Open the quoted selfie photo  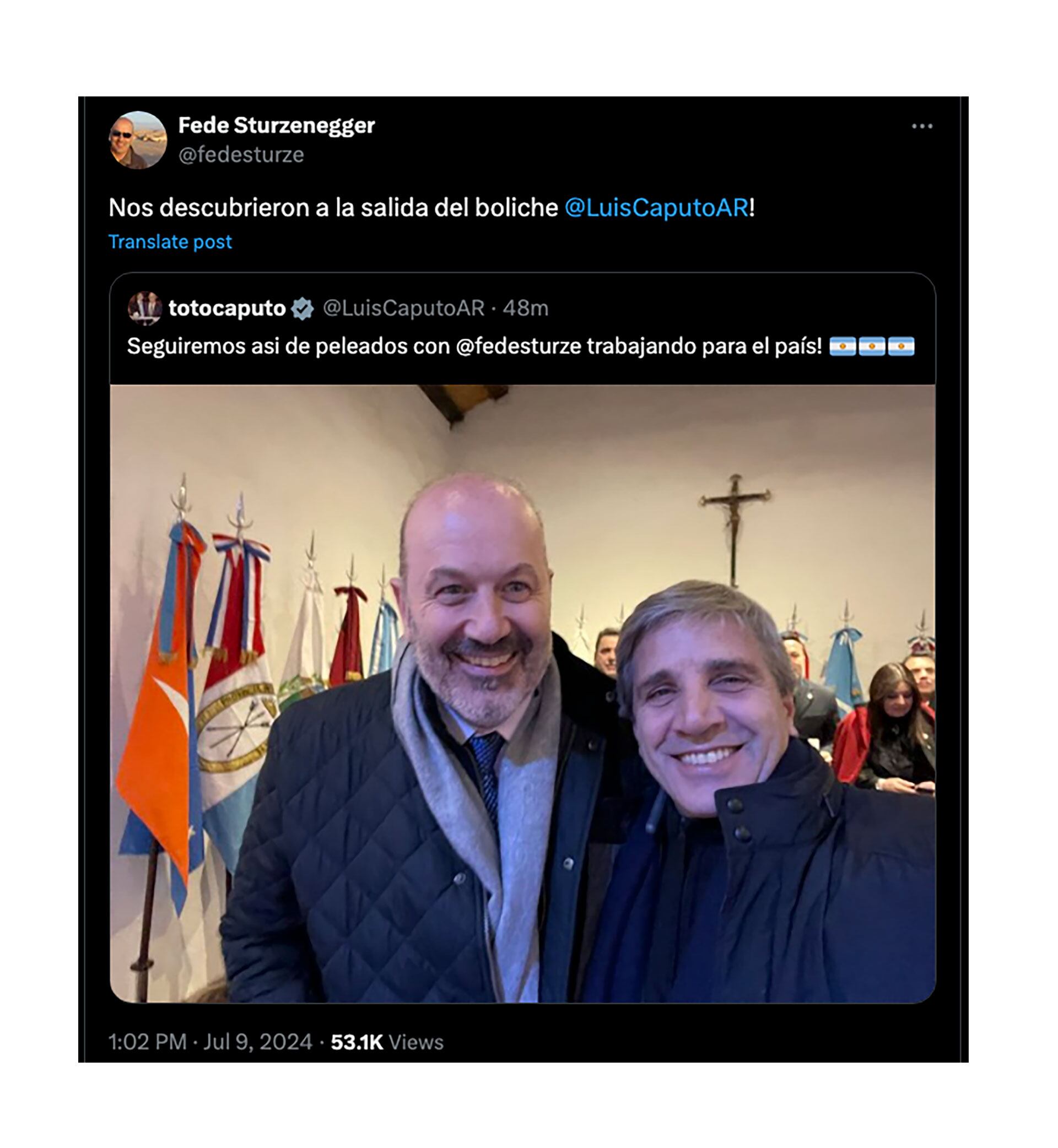[522, 692]
